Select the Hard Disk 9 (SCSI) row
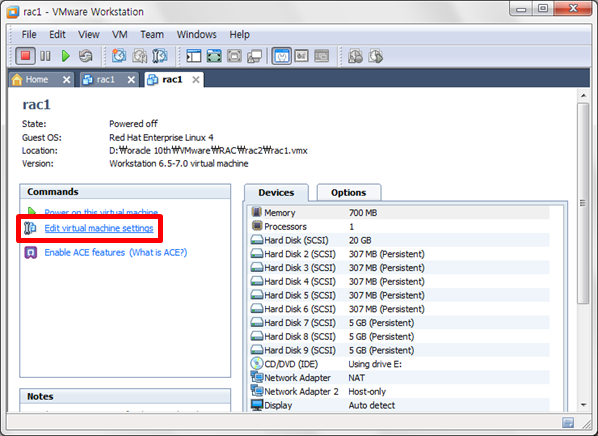This screenshot has width=598, height=436. pos(400,350)
